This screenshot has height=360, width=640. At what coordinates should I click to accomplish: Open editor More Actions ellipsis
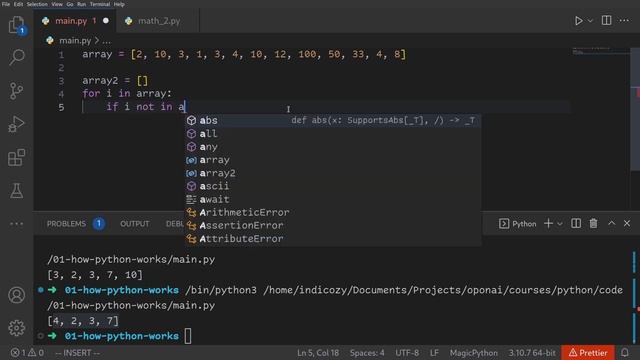[x=624, y=20]
